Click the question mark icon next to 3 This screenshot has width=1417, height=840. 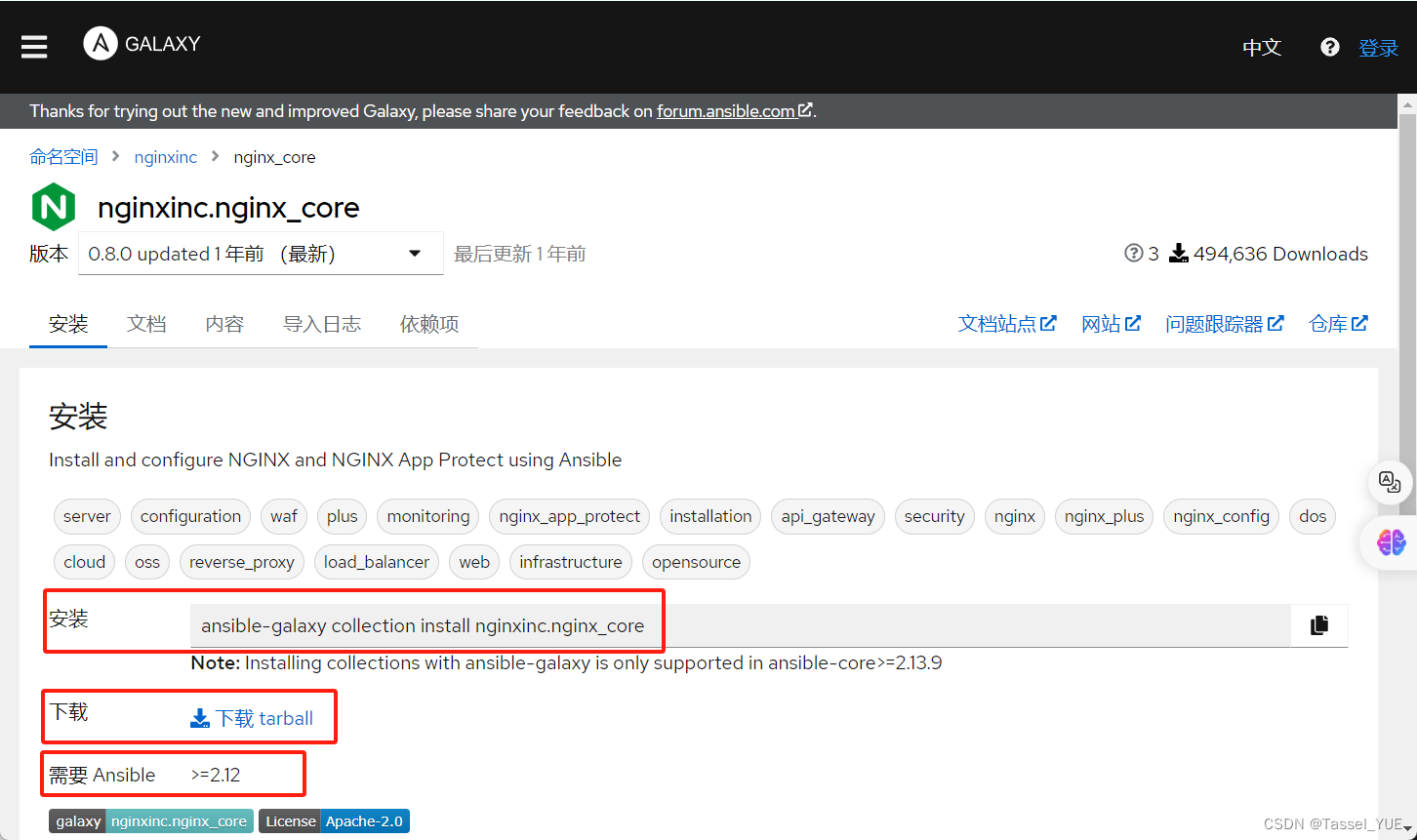(1133, 254)
